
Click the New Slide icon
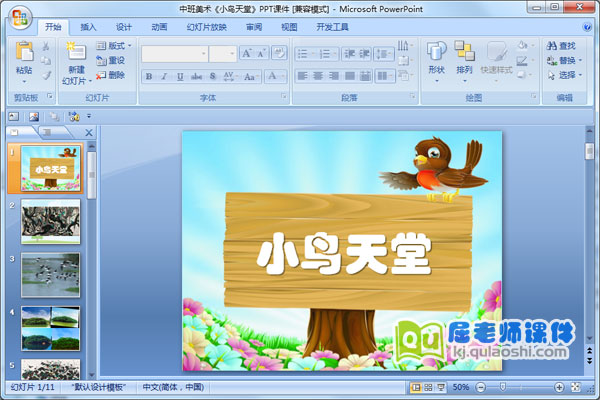point(76,51)
